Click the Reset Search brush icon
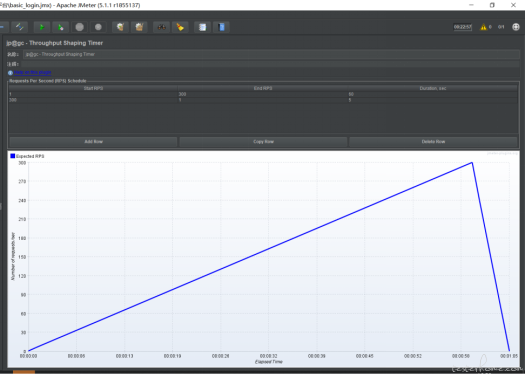The width and height of the screenshot is (525, 379). point(180,27)
